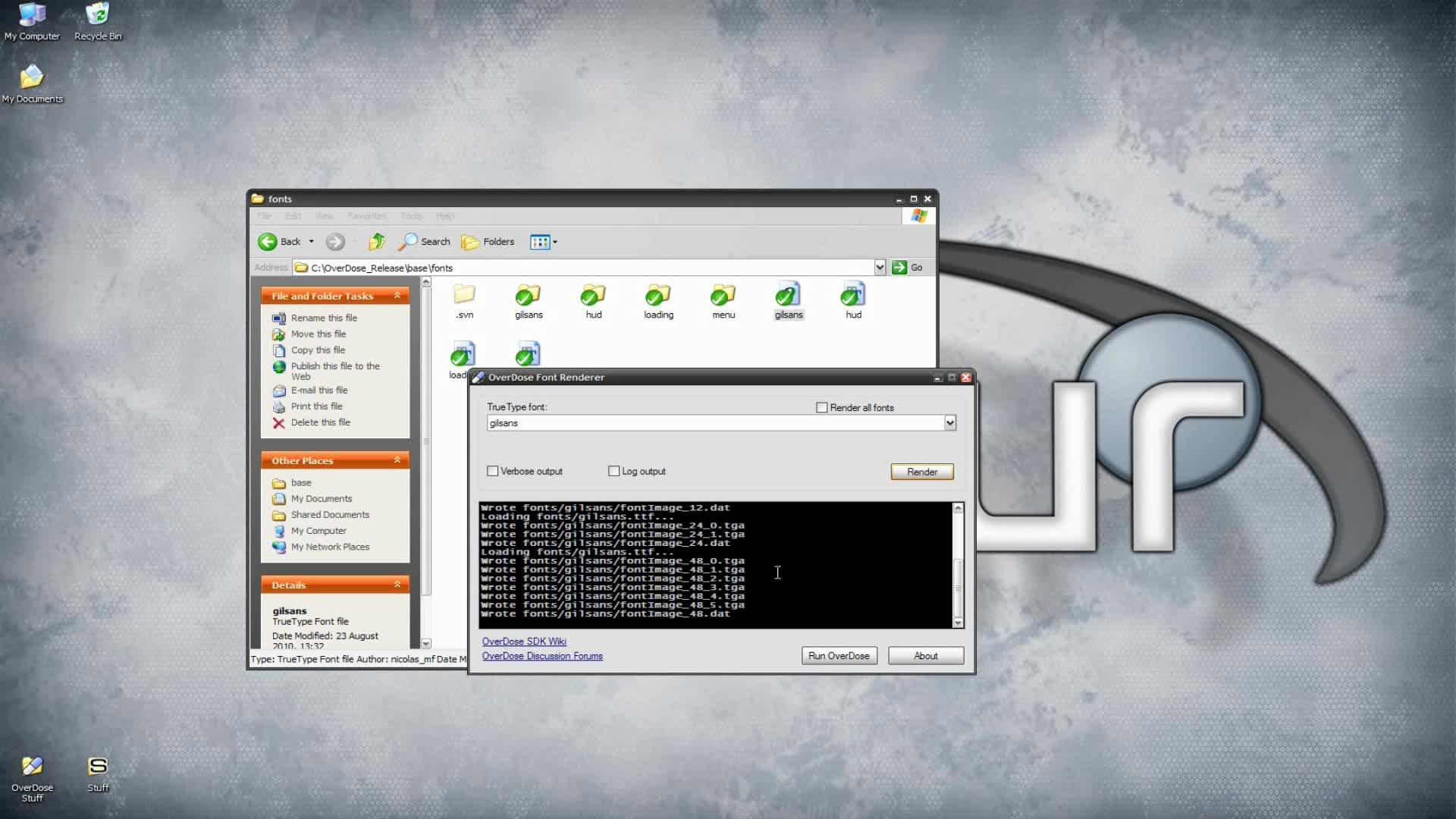The width and height of the screenshot is (1456, 819).
Task: Select the gilsans TrueType font file
Action: (x=789, y=301)
